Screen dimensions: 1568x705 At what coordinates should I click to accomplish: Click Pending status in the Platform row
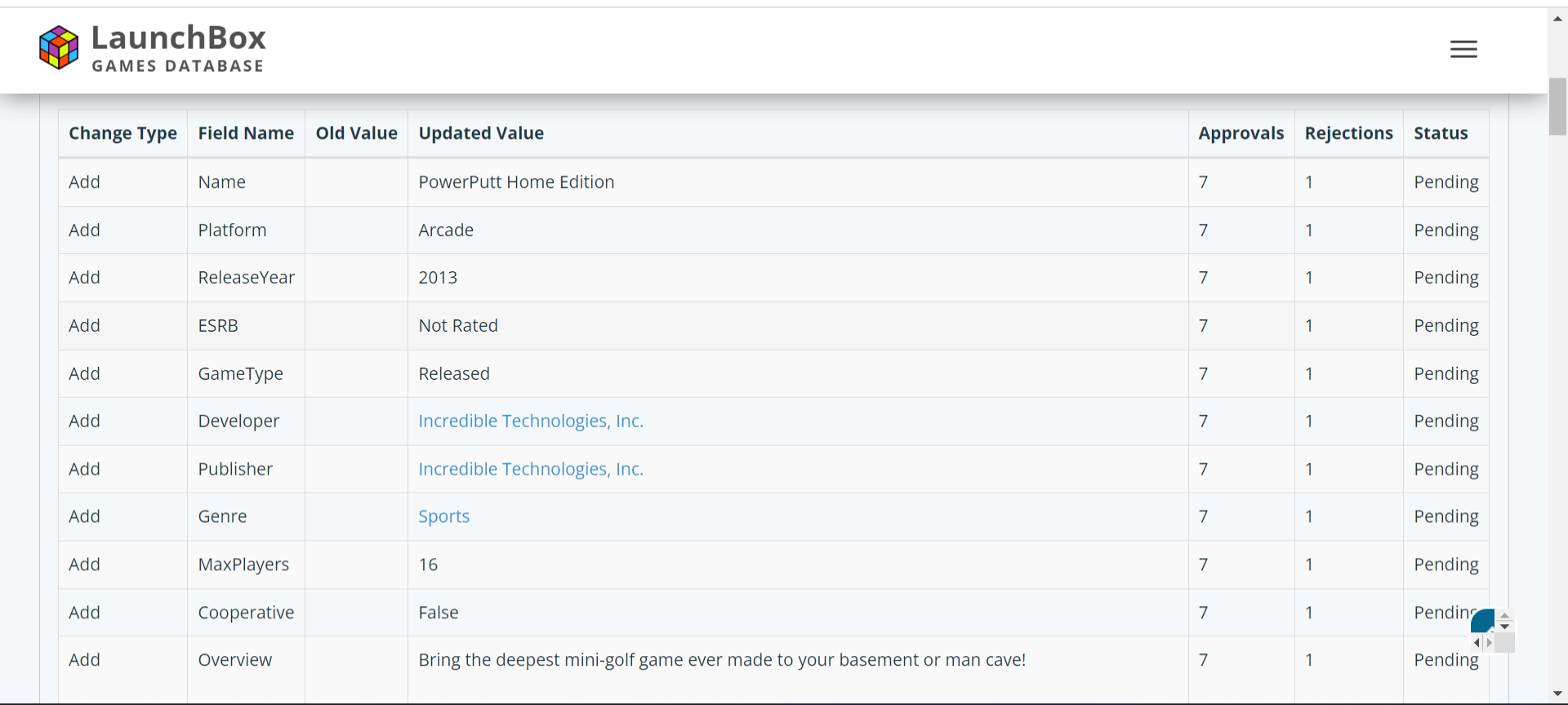pos(1446,230)
